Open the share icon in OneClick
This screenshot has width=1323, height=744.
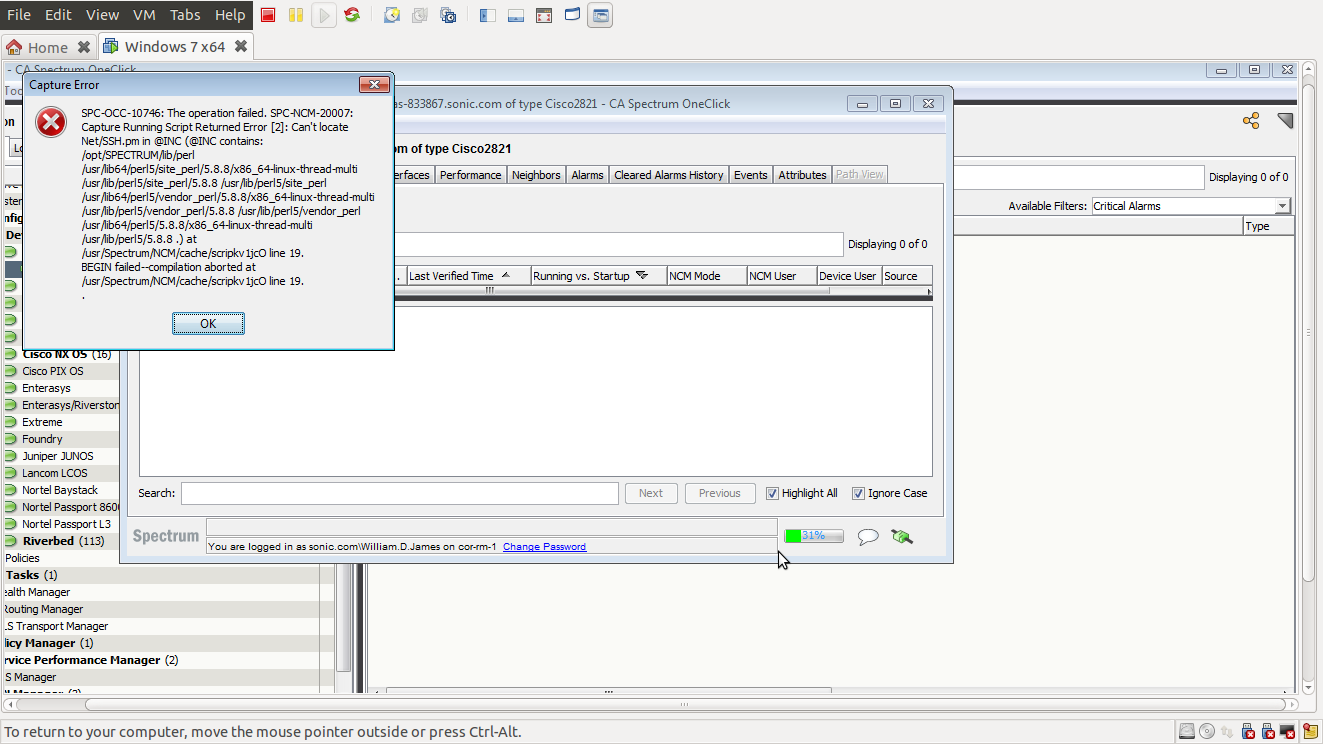click(x=1250, y=121)
